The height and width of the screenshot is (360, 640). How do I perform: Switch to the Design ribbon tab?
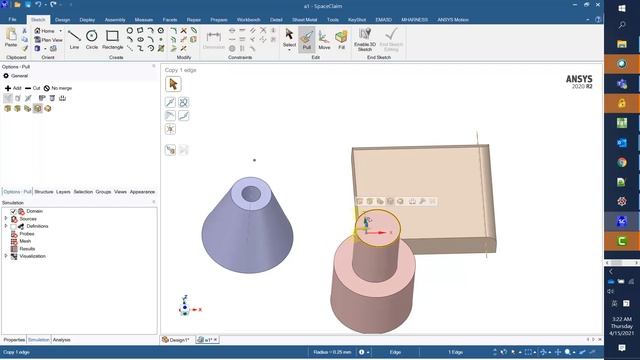(x=62, y=20)
